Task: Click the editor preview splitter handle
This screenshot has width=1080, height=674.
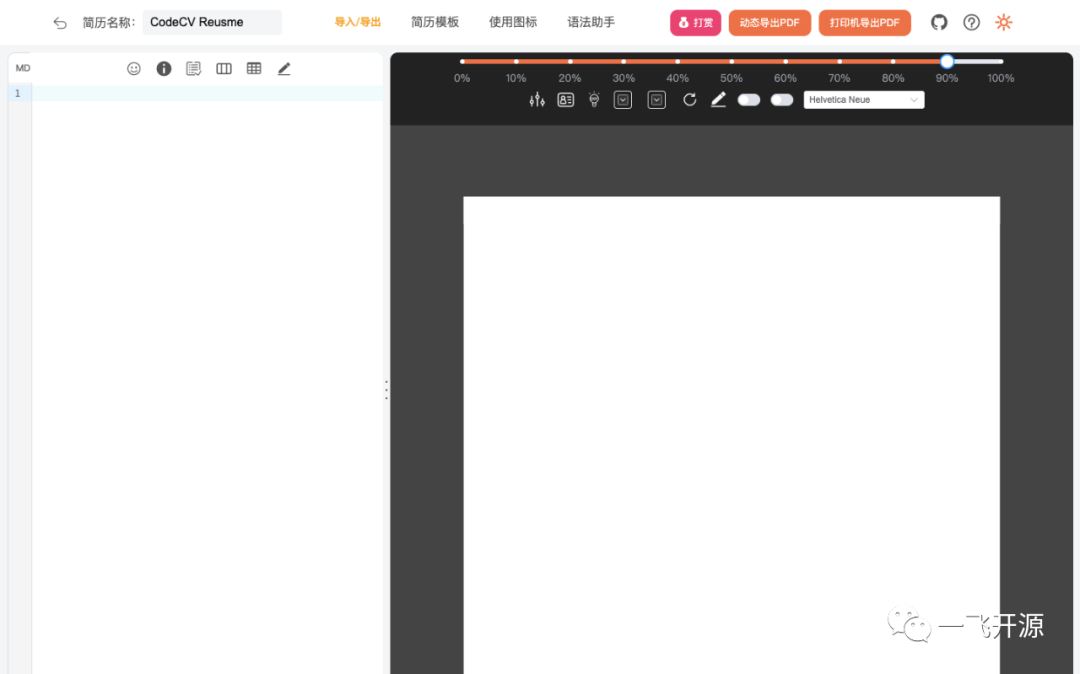Action: 386,390
